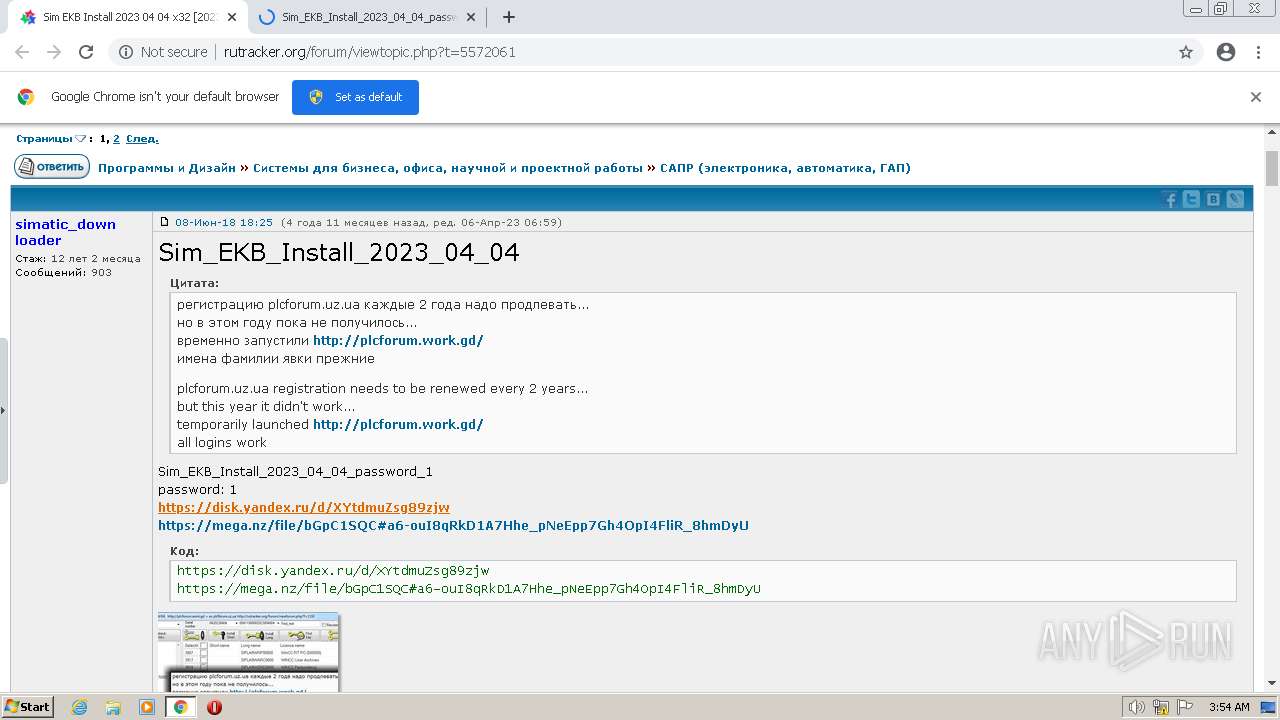Open Системы для бизнеса, офиса breadcrumb link
This screenshot has height=720, width=1280.
(448, 168)
